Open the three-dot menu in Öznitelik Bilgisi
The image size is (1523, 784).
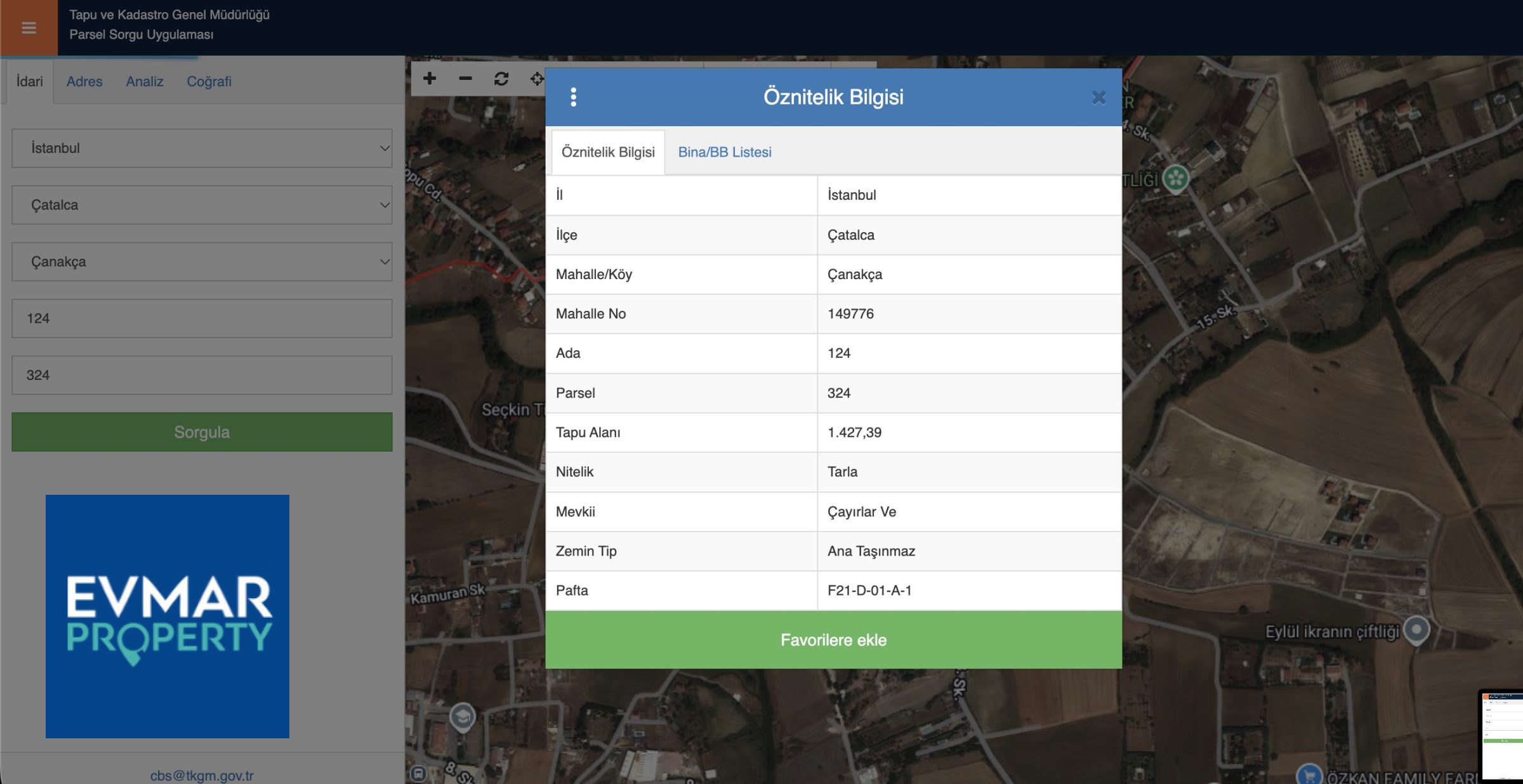(574, 97)
